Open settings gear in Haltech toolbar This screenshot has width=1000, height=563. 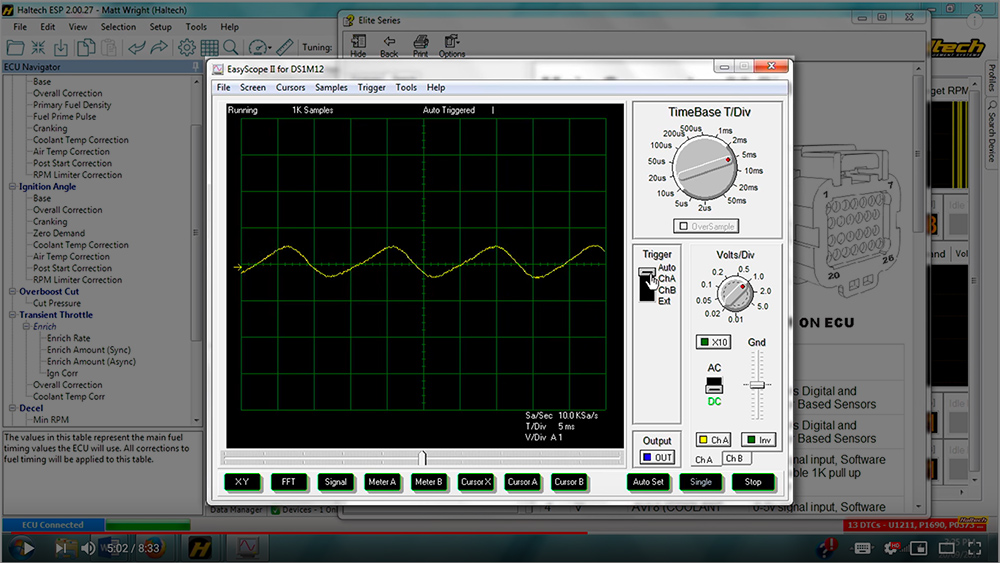(x=186, y=47)
